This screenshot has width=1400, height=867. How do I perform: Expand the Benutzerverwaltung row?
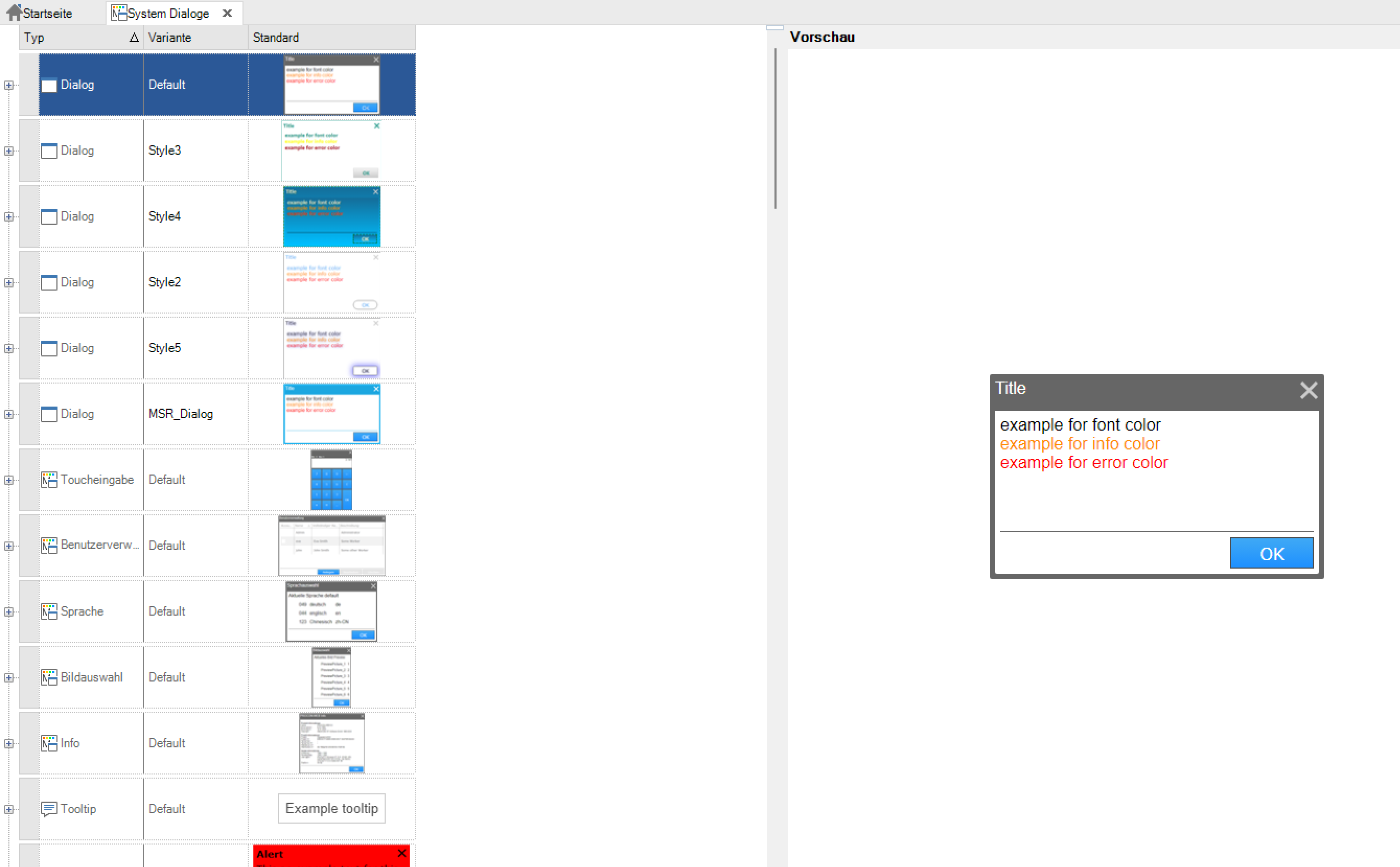point(8,546)
